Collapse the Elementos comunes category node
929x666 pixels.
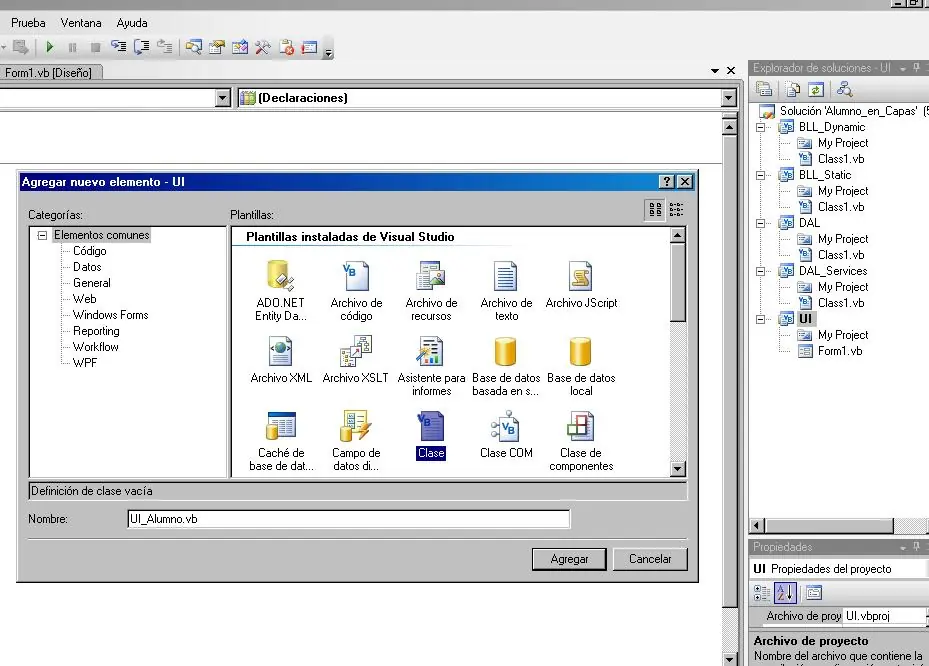[42, 235]
